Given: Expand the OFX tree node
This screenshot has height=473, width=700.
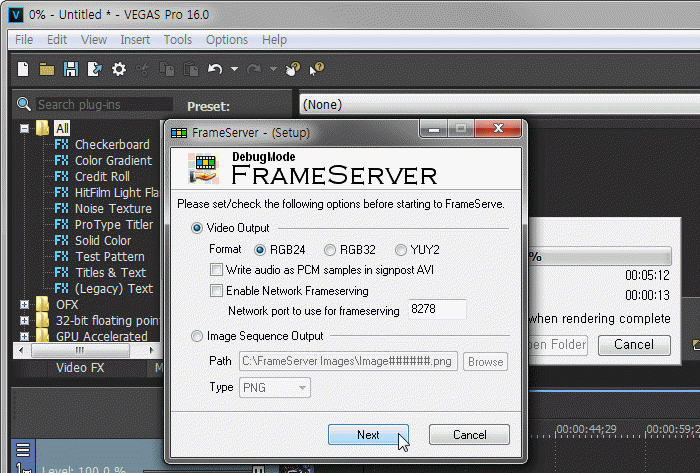Looking at the screenshot, I should tap(25, 305).
